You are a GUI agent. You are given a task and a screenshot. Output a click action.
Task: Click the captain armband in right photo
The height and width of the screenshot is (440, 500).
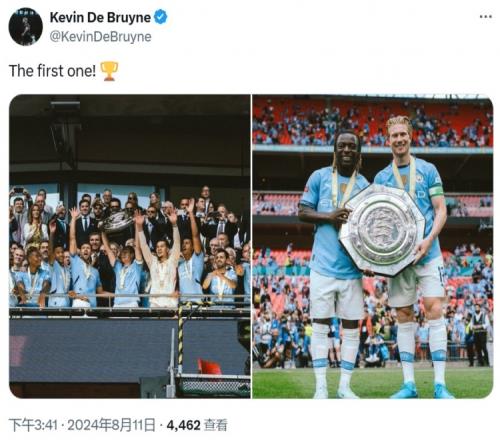[x=436, y=191]
